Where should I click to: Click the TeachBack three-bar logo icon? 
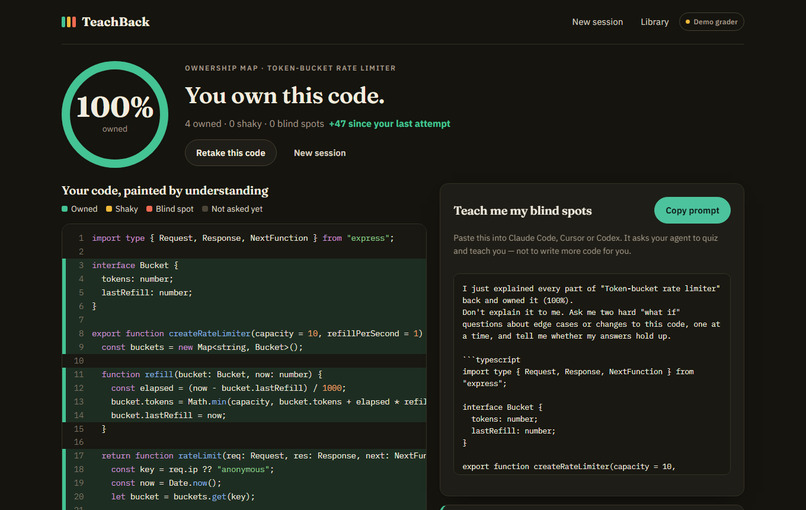68,22
